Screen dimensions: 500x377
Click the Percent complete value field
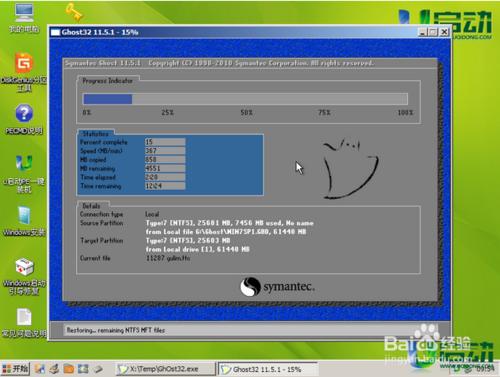pos(165,142)
